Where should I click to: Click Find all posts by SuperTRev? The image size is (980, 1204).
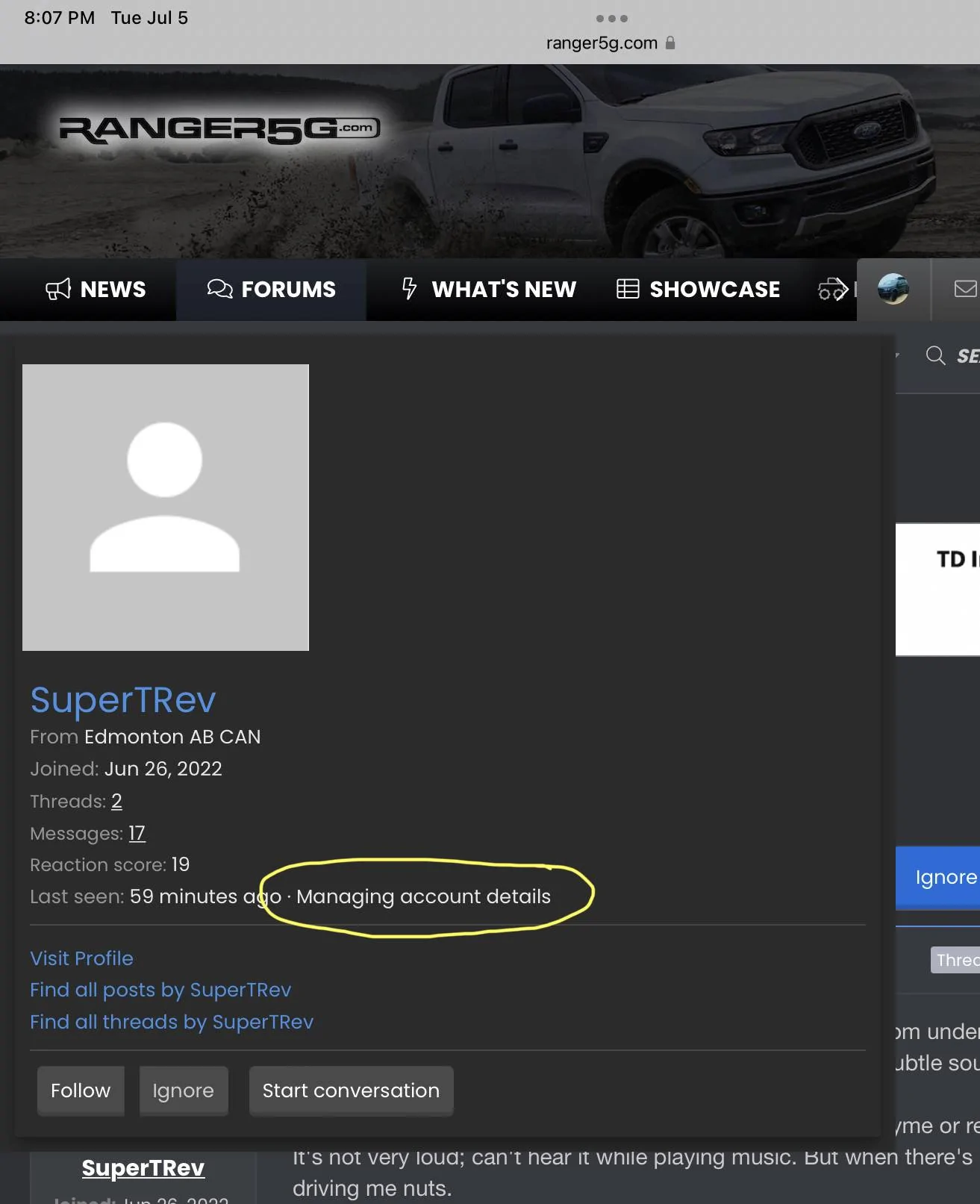160,990
